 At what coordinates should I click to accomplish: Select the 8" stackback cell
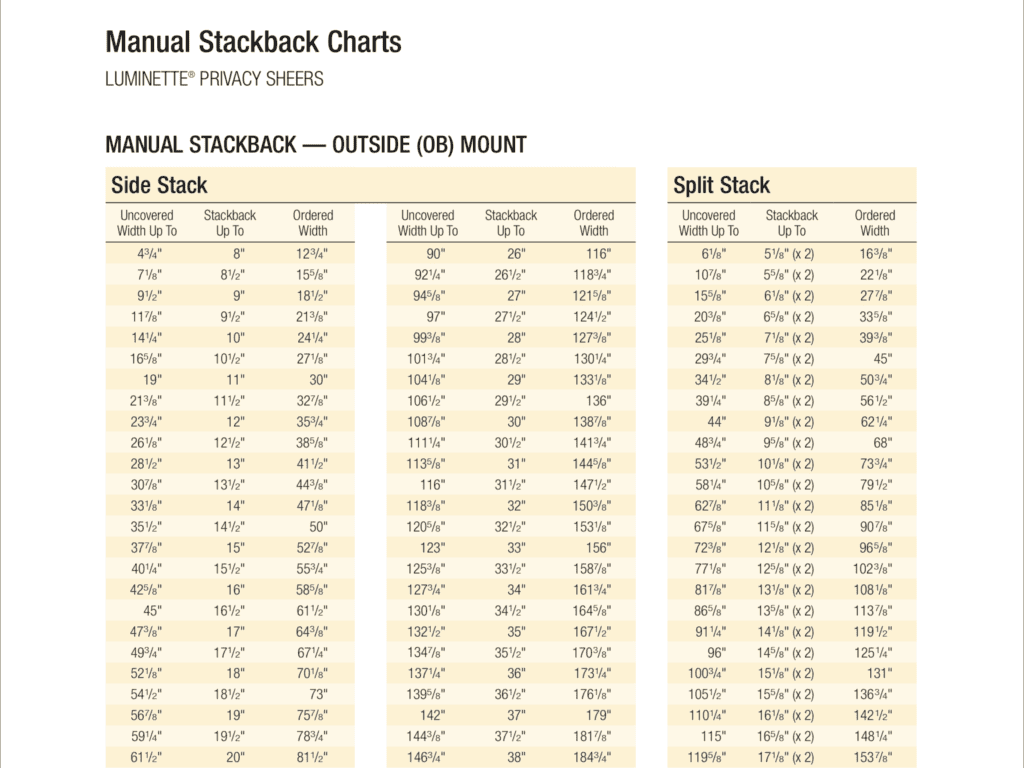238,254
